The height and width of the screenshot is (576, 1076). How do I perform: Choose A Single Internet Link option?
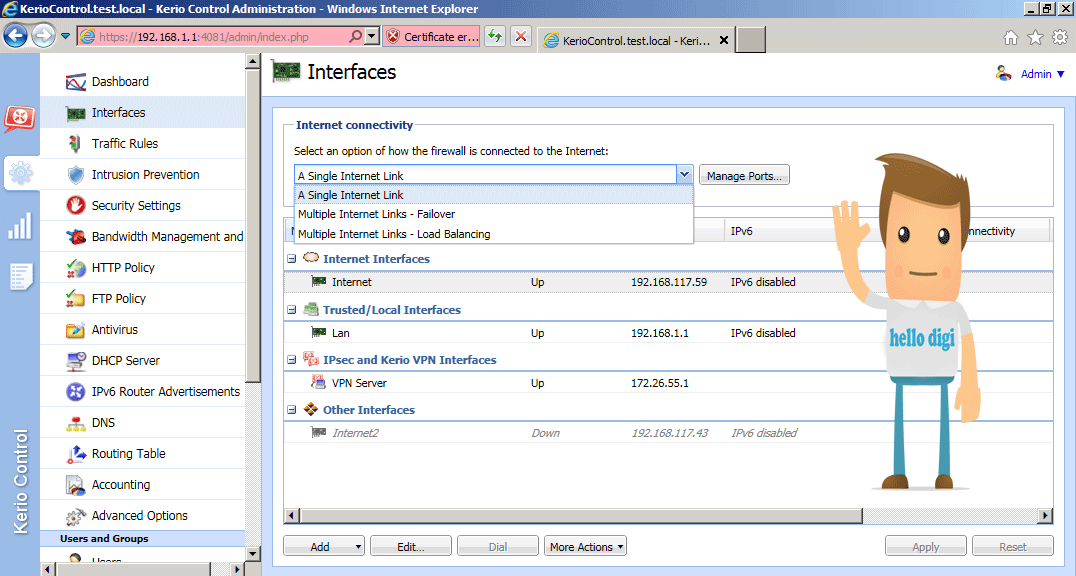[493, 195]
